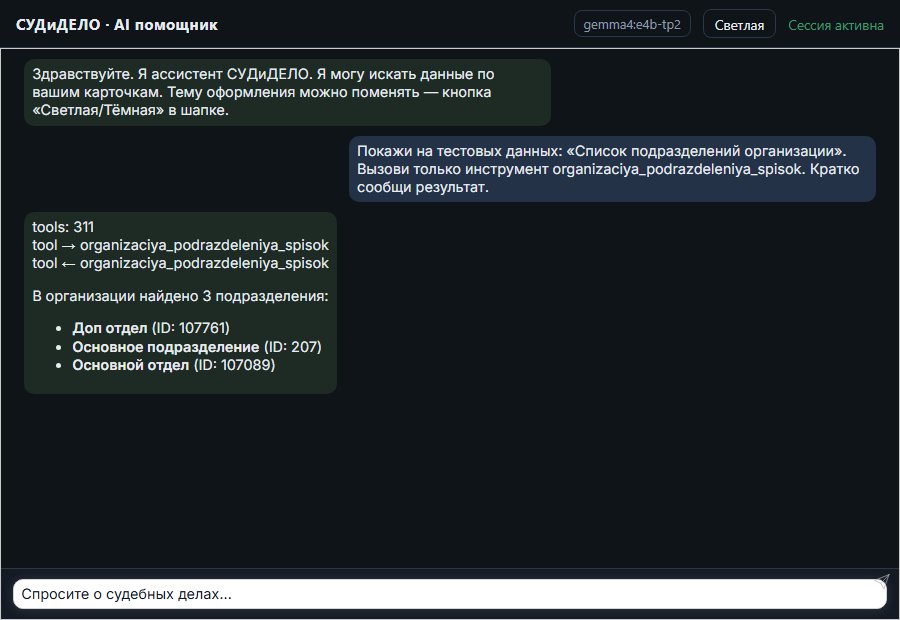
Task: Open the gemma4:e4b-tp2 model selector
Action: 632,25
